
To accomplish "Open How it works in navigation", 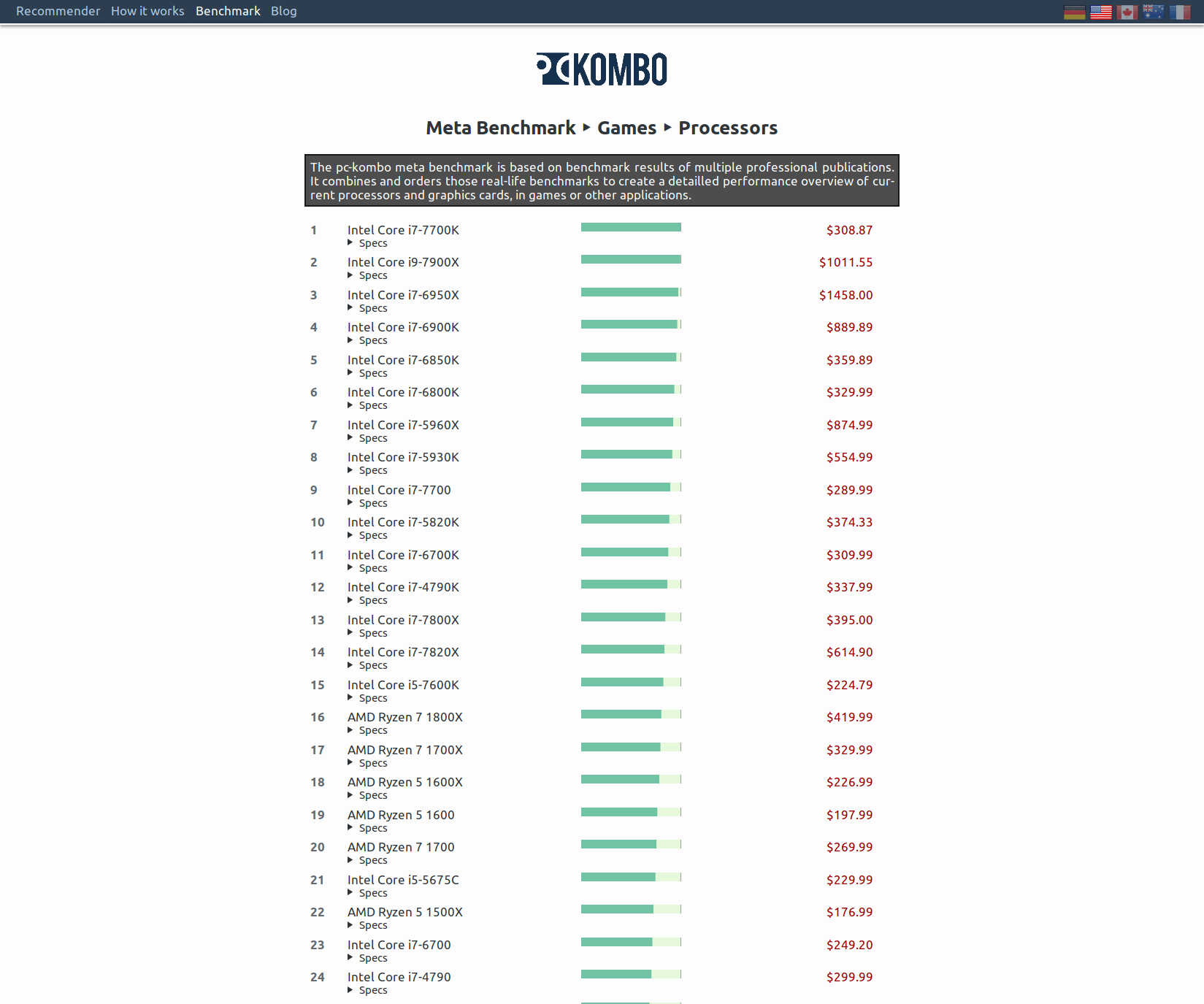I will tap(147, 11).
